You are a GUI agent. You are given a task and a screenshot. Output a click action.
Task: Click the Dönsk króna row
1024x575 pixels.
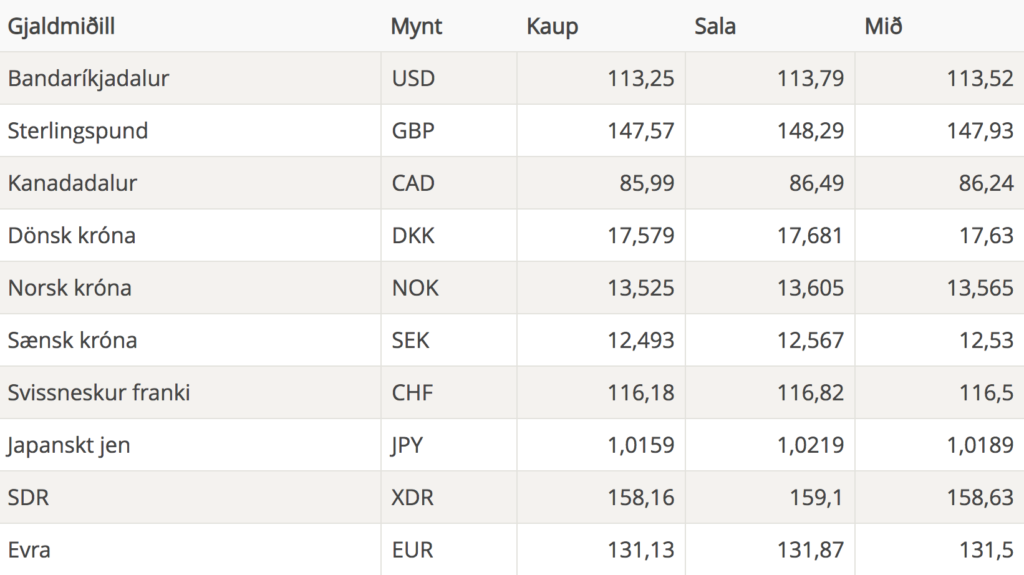(x=512, y=235)
